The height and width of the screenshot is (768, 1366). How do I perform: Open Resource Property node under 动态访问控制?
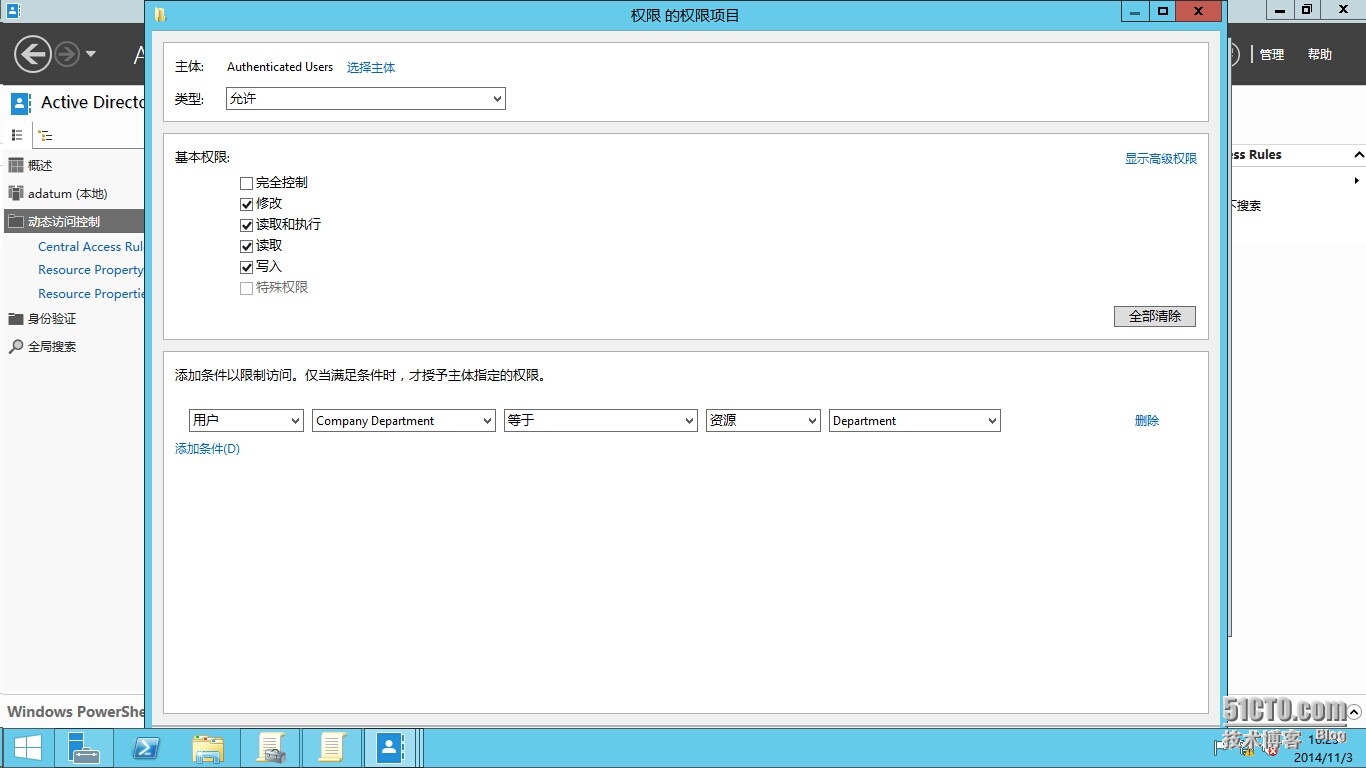(x=90, y=270)
